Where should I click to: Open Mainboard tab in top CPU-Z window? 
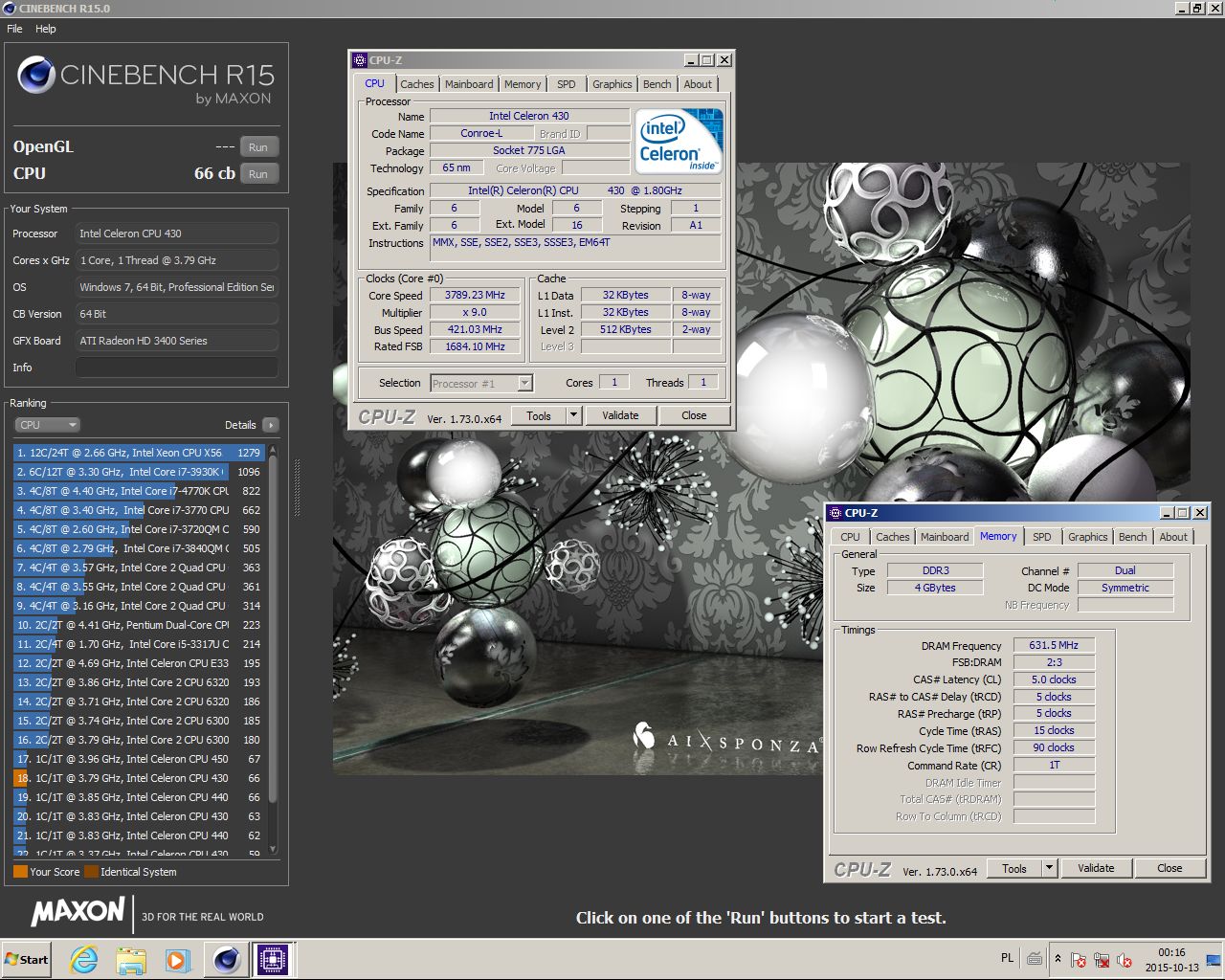pyautogui.click(x=469, y=84)
